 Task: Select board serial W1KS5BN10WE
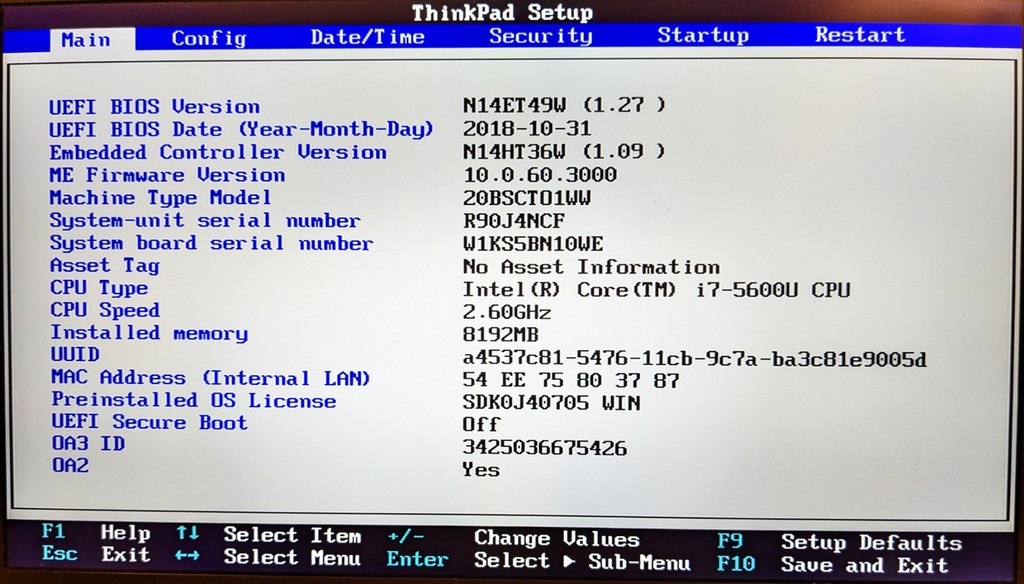tap(534, 244)
